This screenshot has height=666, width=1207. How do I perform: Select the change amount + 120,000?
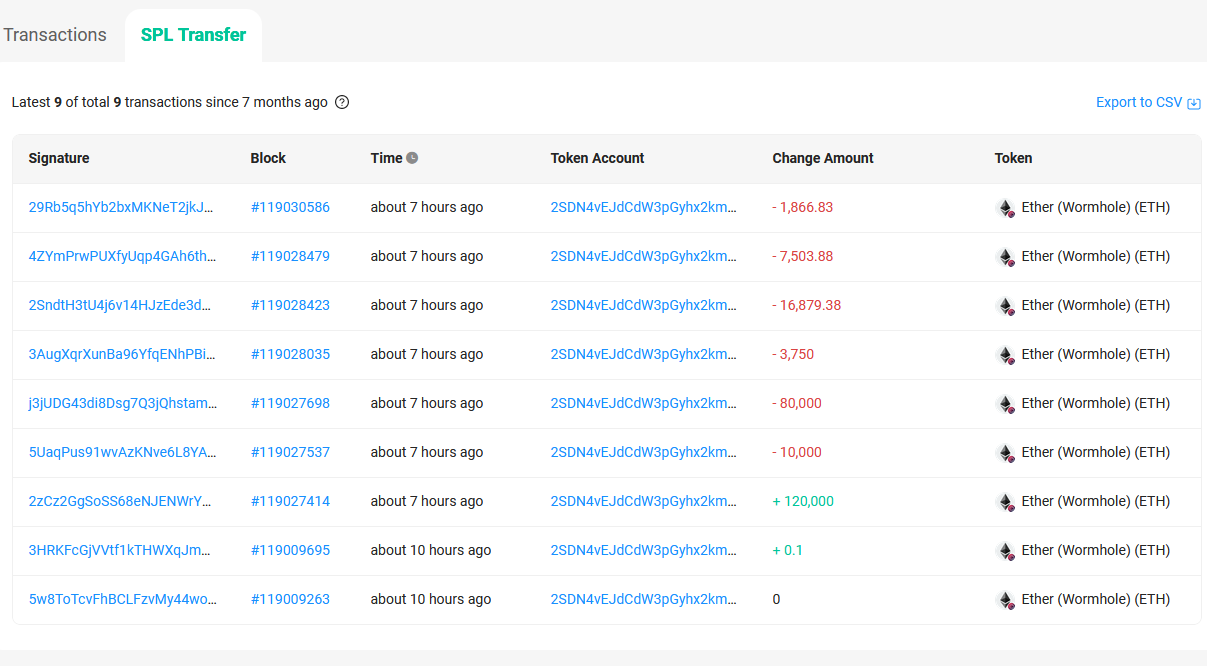coord(803,501)
